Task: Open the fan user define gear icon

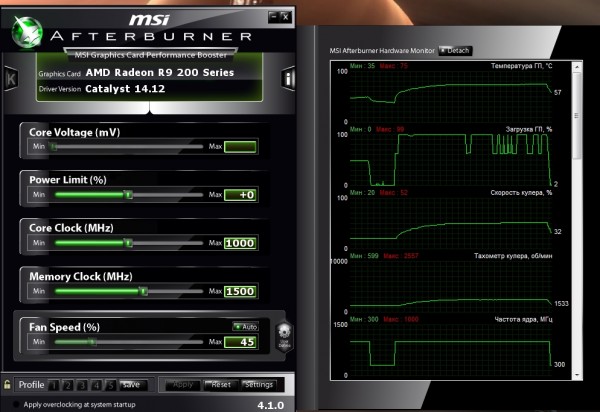Action: (284, 336)
